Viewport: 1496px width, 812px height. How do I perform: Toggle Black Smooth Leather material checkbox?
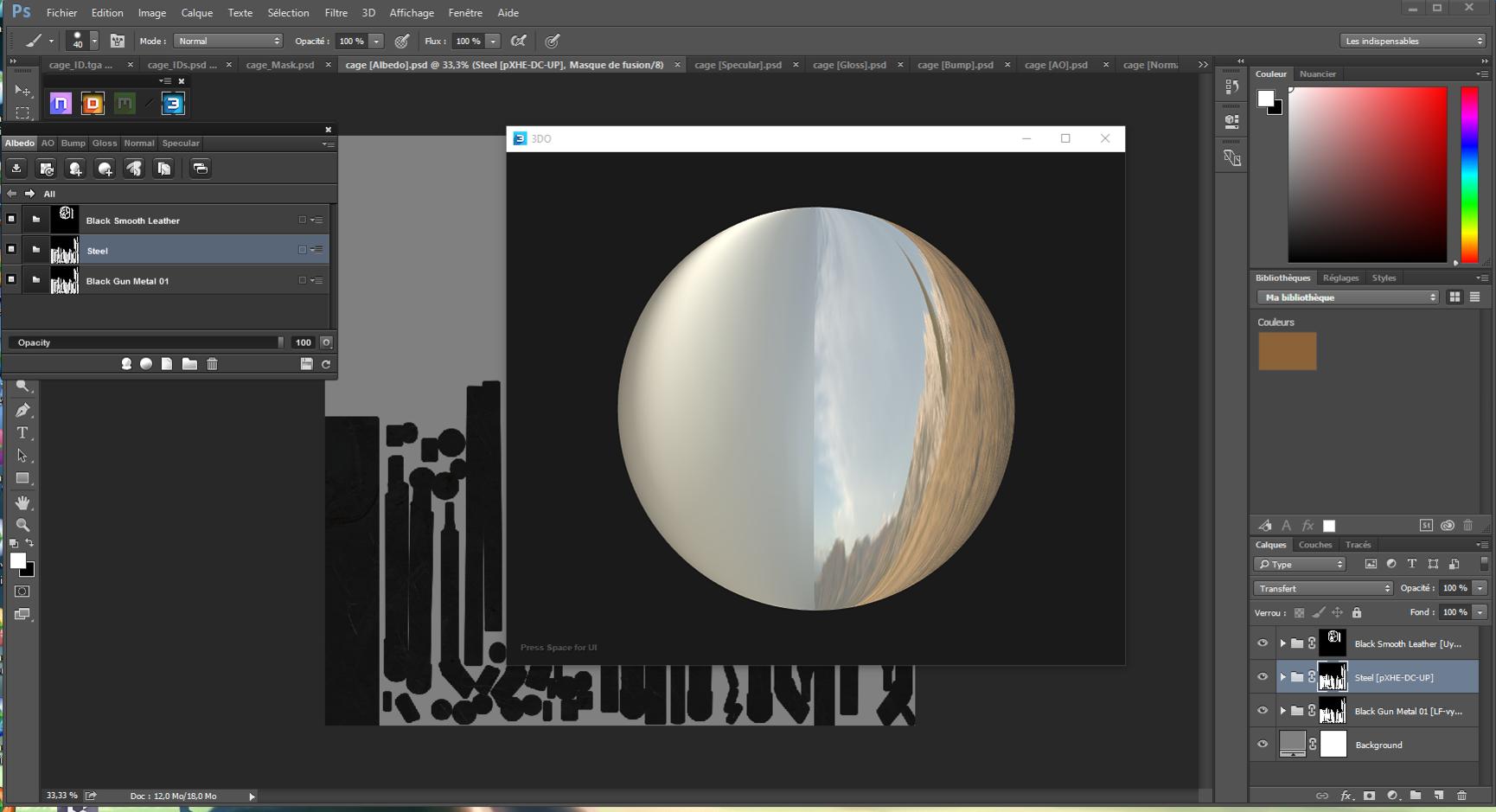click(11, 220)
